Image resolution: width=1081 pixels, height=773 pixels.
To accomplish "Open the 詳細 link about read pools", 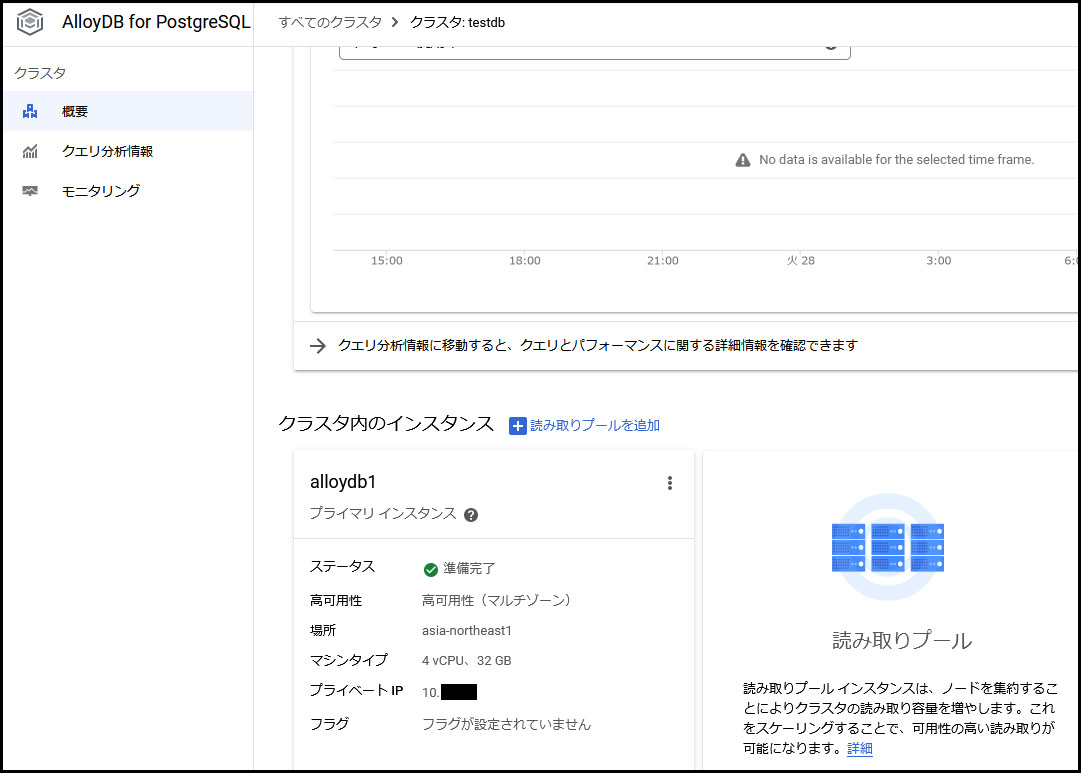I will pyautogui.click(x=860, y=748).
